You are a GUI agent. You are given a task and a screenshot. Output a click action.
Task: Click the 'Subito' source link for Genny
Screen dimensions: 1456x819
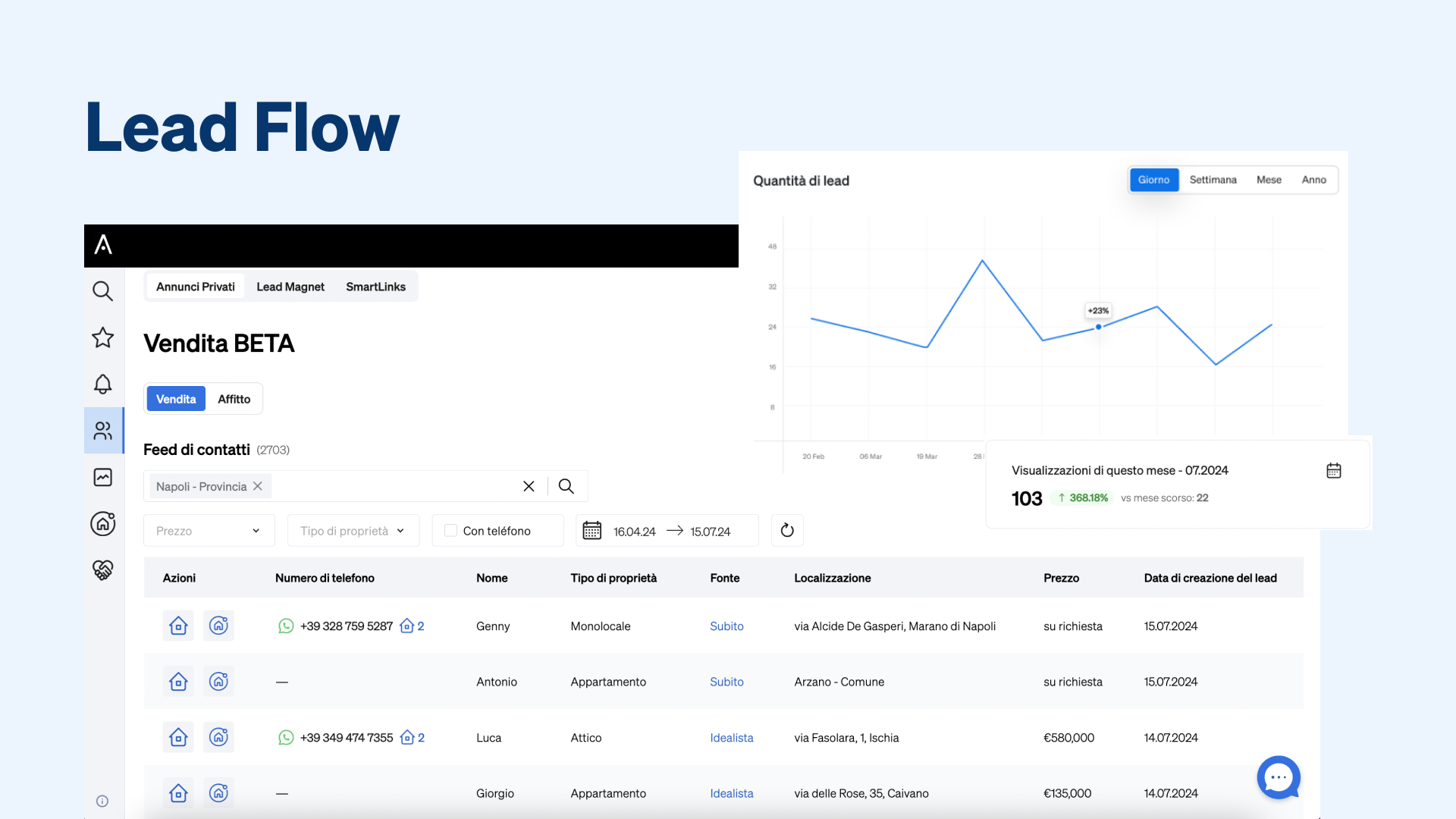tap(726, 624)
